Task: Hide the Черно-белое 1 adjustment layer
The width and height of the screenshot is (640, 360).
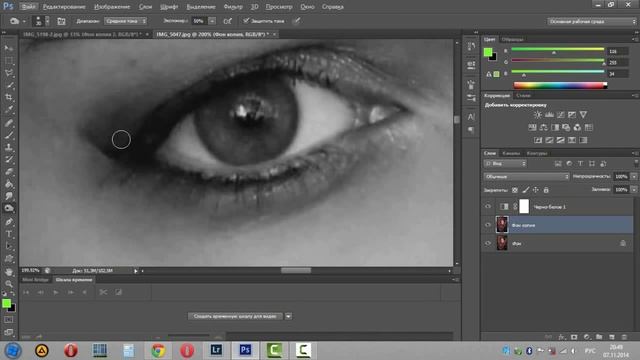Action: [x=488, y=207]
